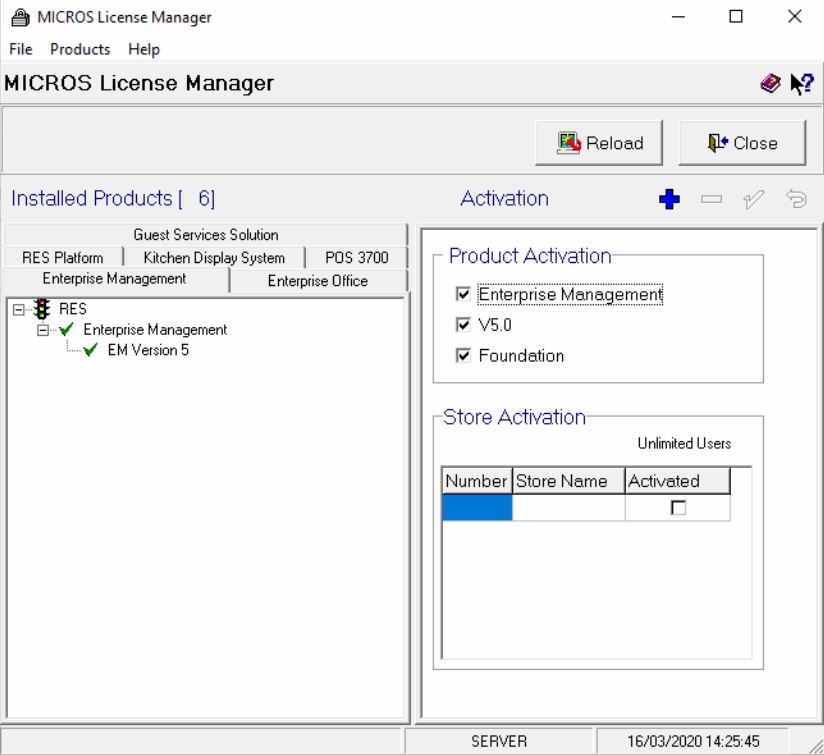Click the SERVER status bar entry
This screenshot has width=824, height=755.
pos(499,741)
